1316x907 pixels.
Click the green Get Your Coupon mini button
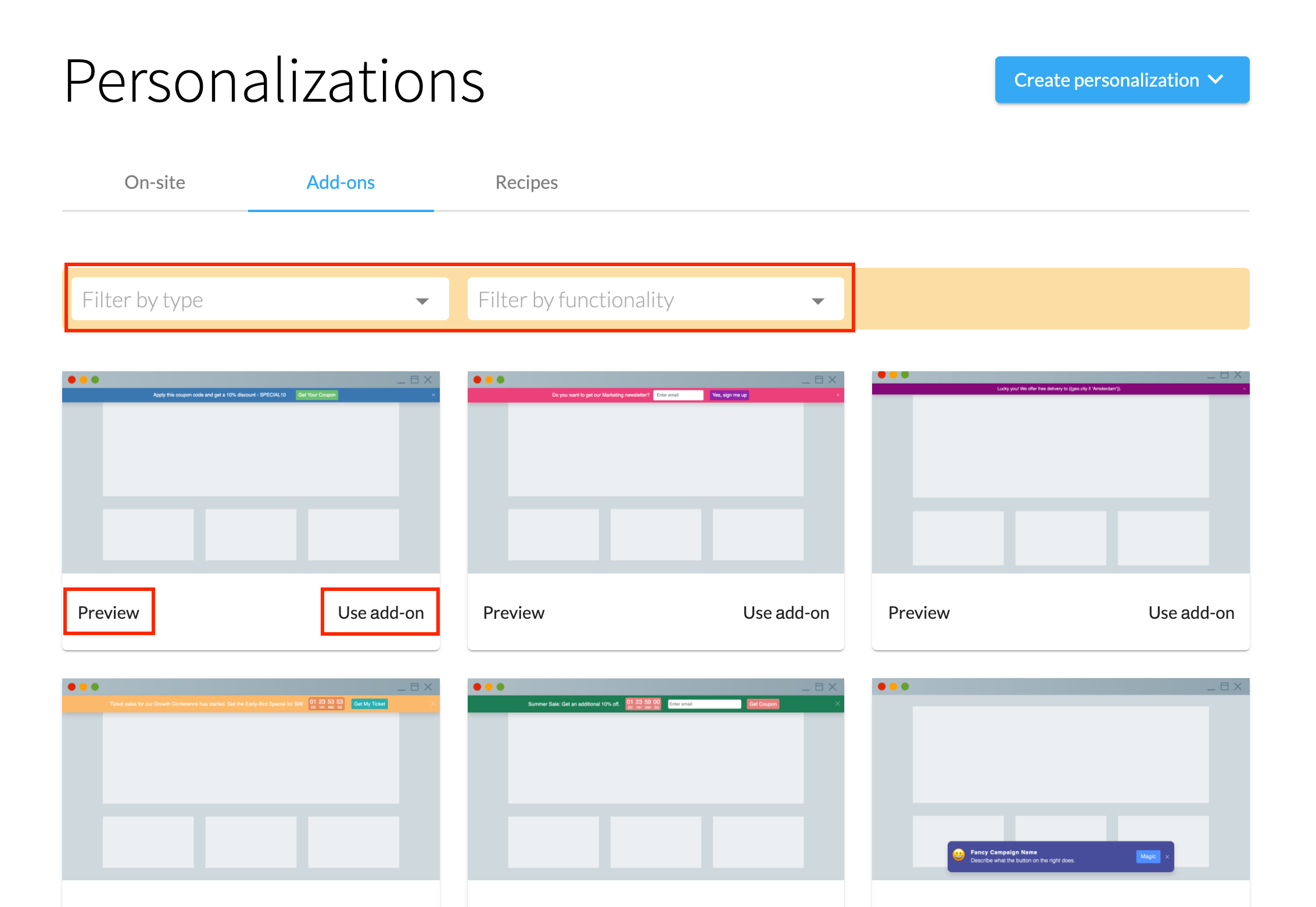coord(317,395)
